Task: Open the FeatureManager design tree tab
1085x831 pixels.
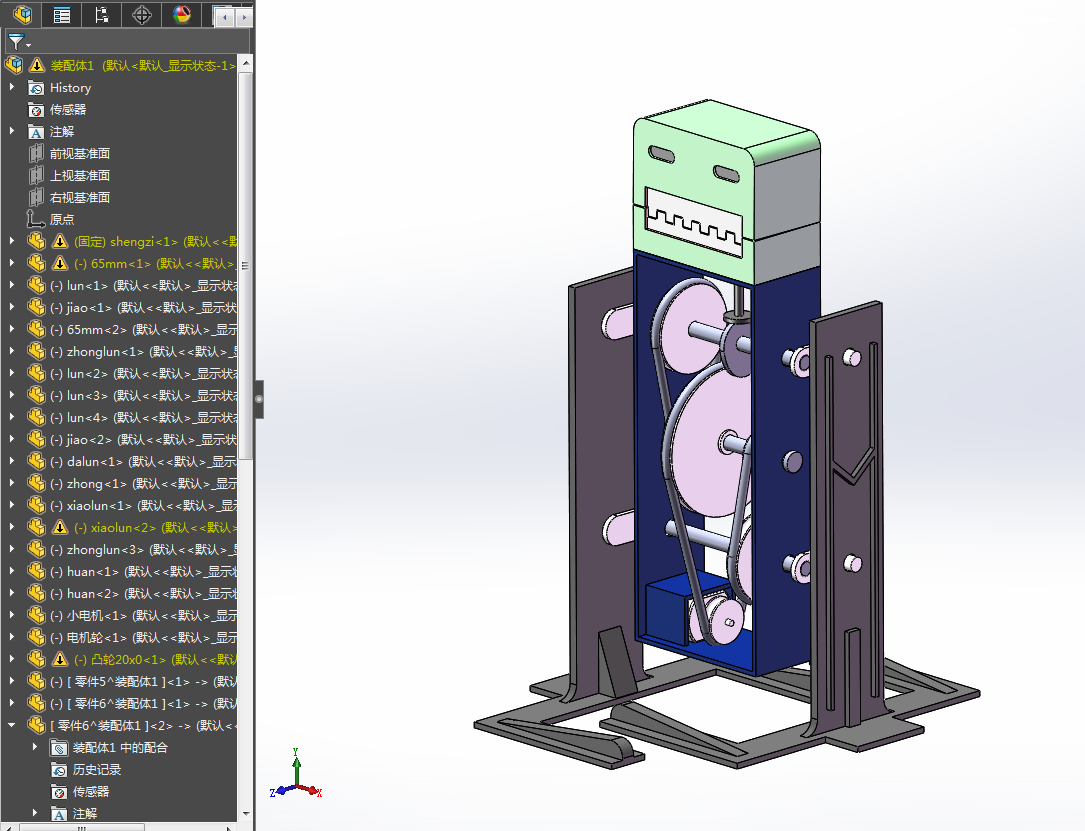Action: [x=22, y=14]
